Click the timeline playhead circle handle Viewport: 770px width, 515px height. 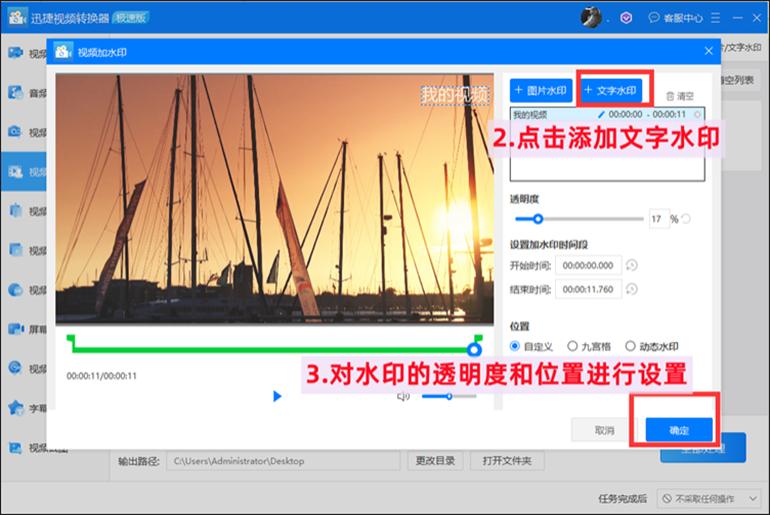point(474,350)
